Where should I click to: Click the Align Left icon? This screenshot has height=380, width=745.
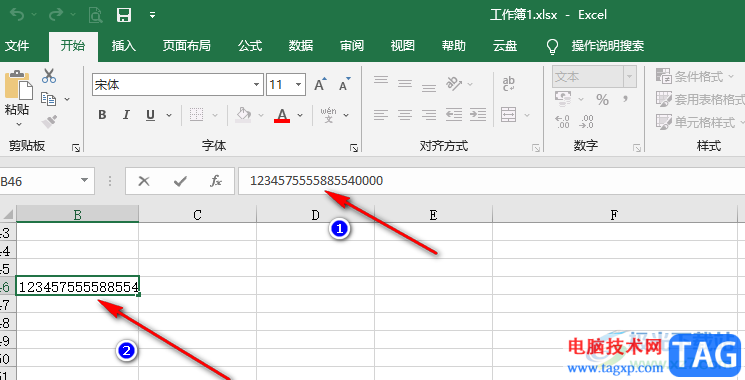[x=381, y=114]
